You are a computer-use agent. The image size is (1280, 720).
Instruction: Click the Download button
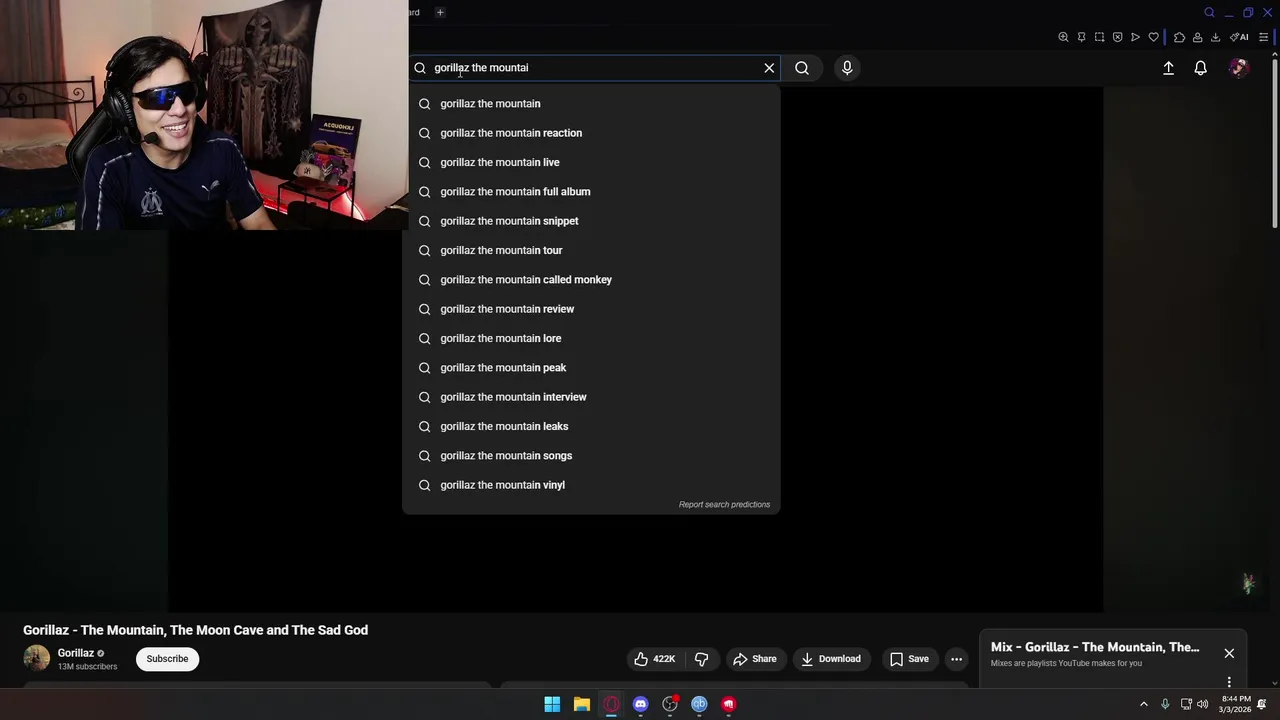point(831,659)
